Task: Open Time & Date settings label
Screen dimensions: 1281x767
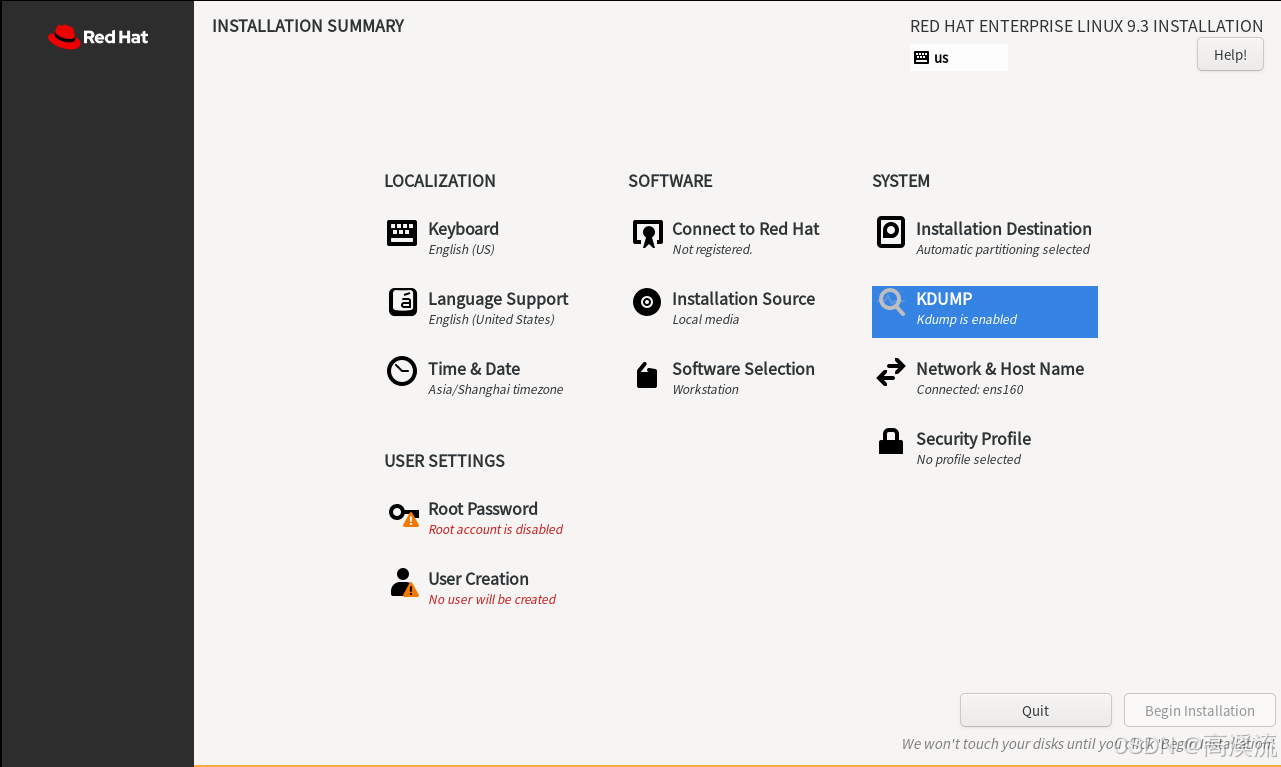Action: [x=474, y=369]
